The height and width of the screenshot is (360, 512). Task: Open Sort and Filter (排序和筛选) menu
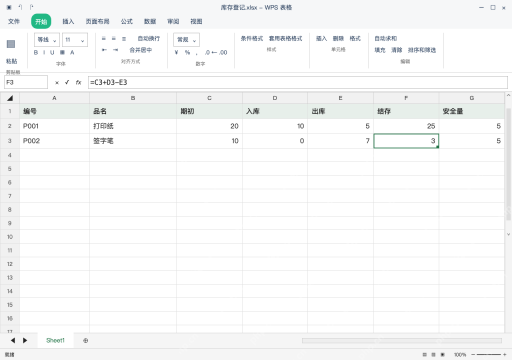pyautogui.click(x=422, y=50)
